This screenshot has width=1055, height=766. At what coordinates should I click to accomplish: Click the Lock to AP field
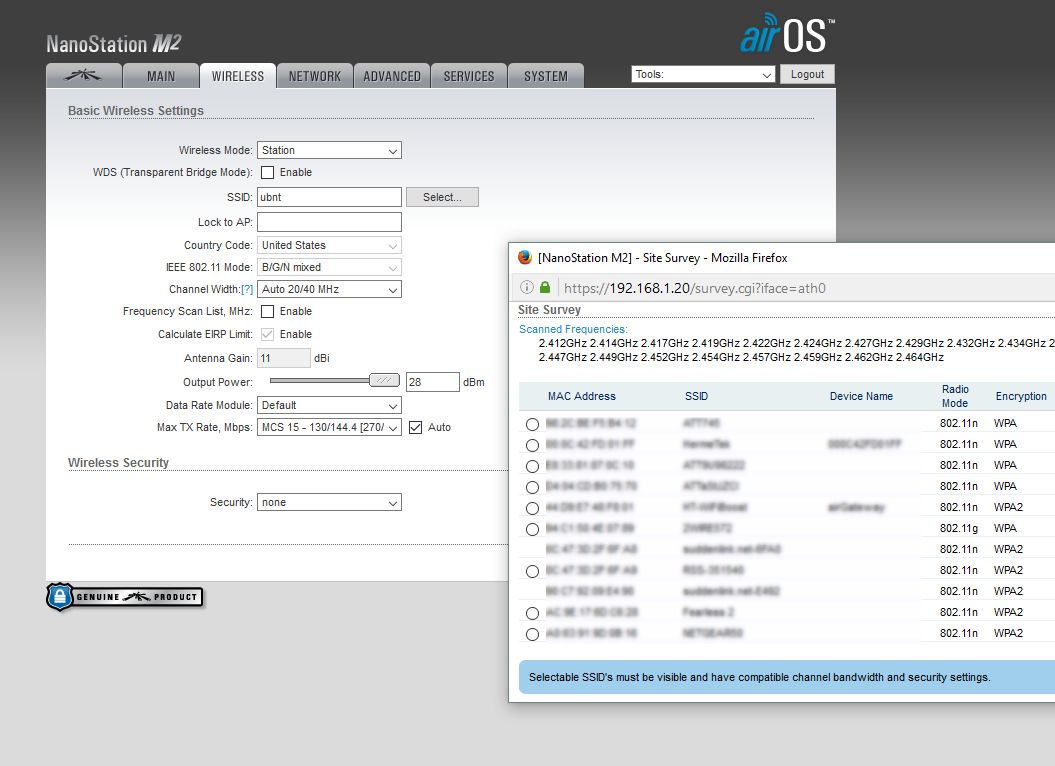click(329, 222)
